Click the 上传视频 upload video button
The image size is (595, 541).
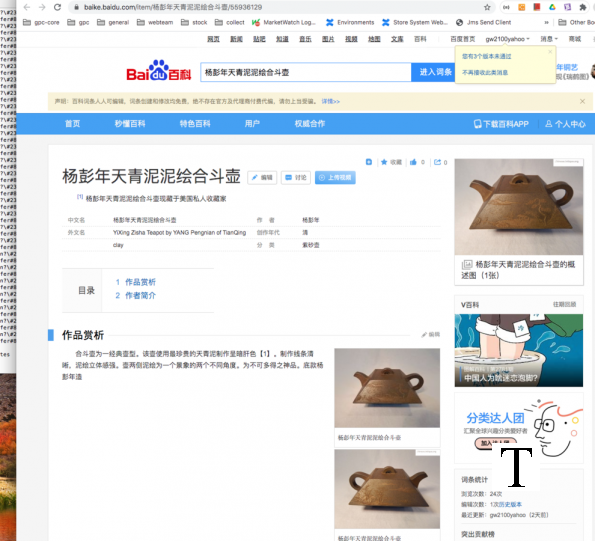tap(335, 178)
